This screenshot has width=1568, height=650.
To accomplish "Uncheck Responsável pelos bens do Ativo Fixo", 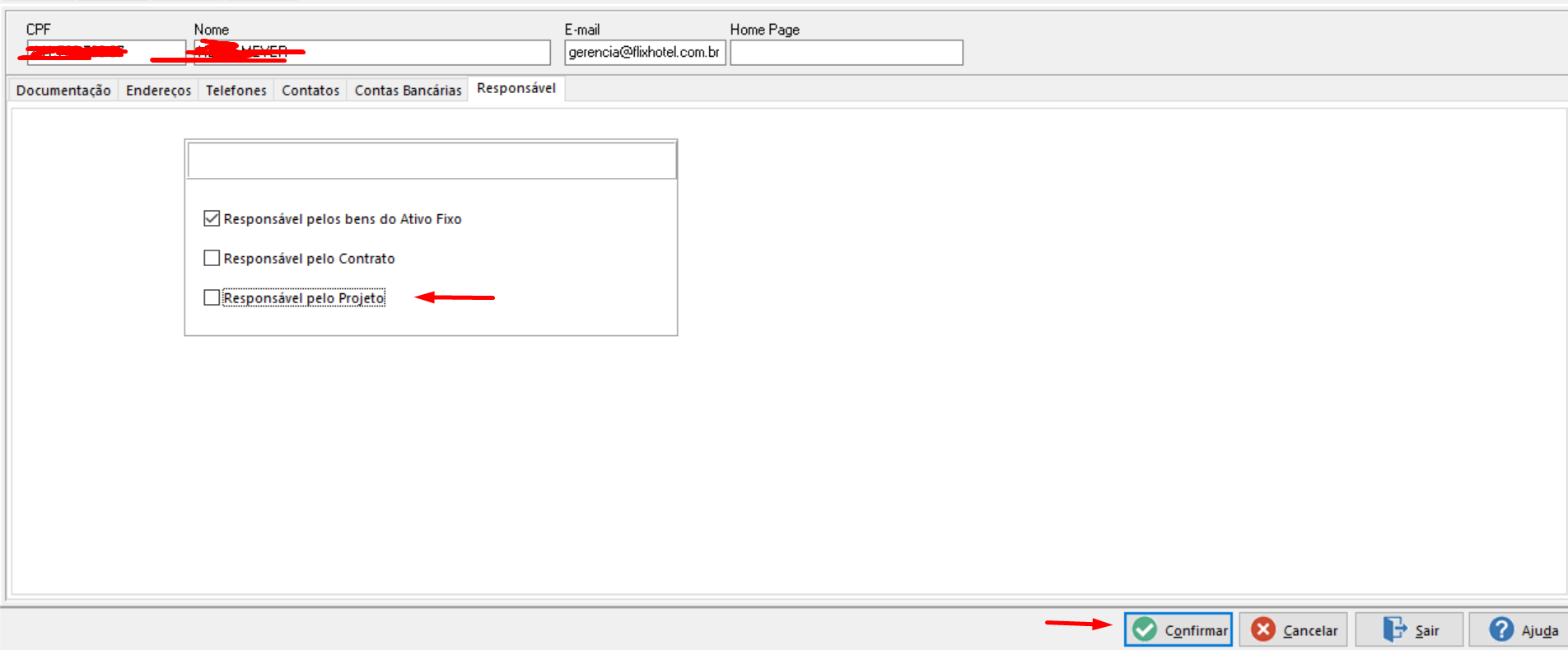I will [x=212, y=218].
